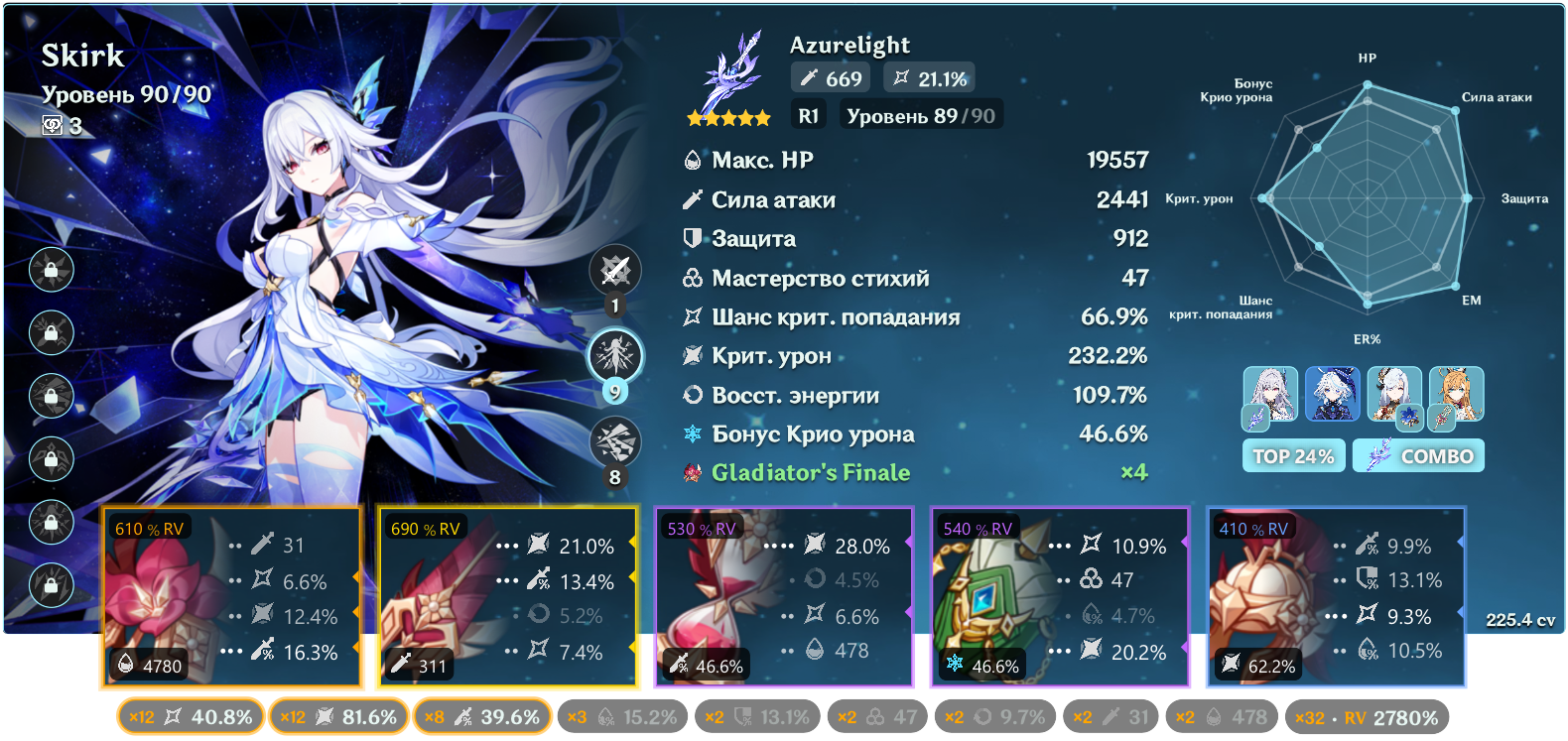Select the normal attack talent icon
The image size is (1568, 741).
615,270
